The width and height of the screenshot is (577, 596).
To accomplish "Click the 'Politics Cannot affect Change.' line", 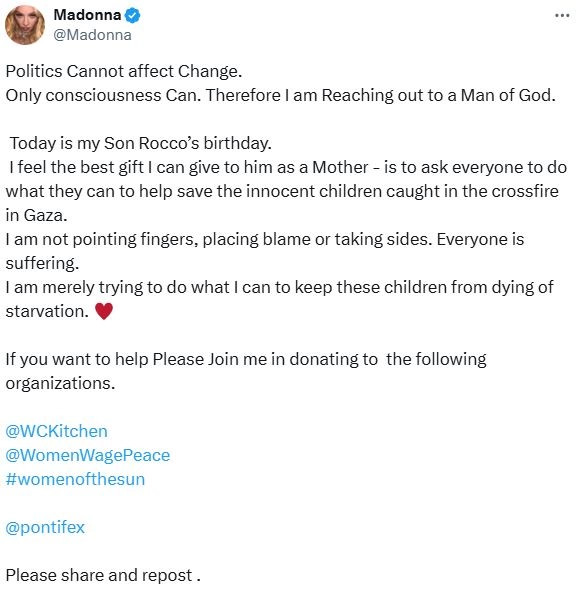I will (124, 71).
